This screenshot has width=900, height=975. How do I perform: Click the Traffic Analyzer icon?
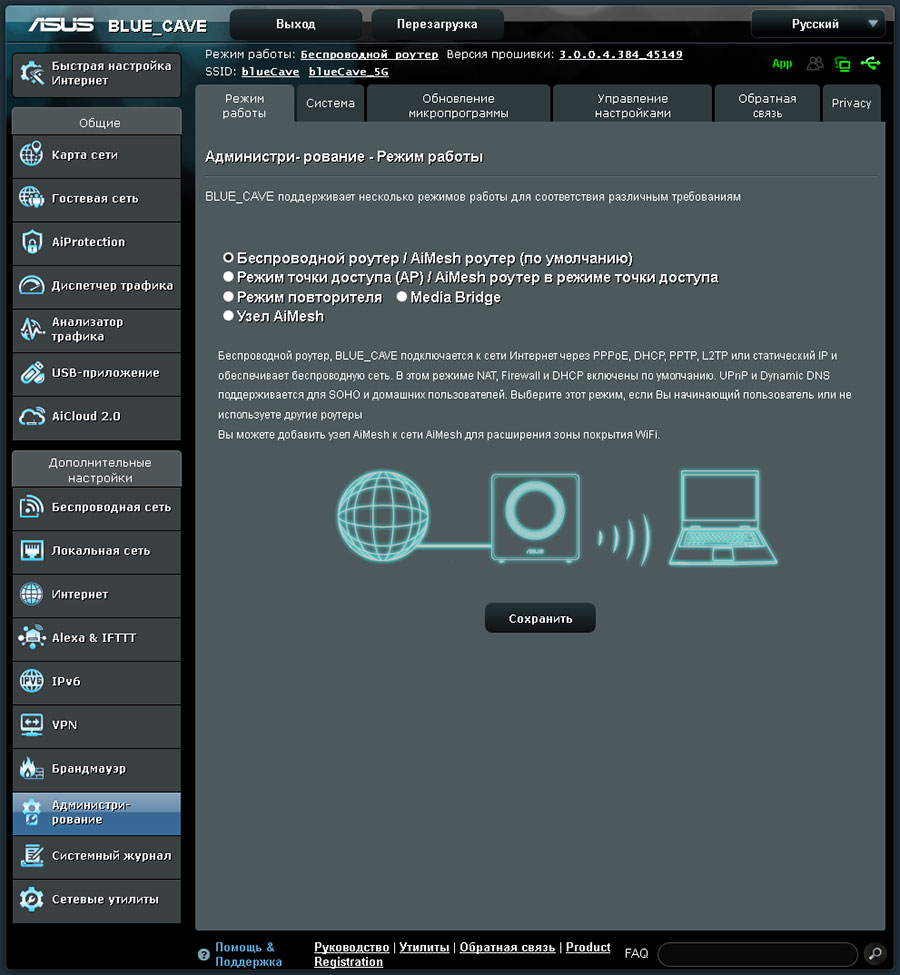pos(31,329)
